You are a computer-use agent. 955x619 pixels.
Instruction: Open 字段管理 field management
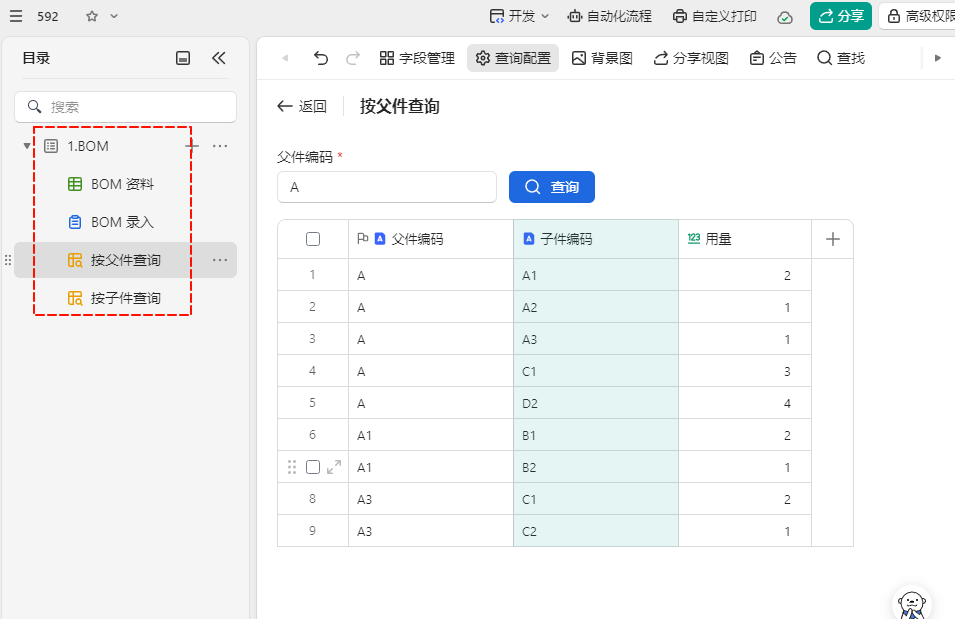point(417,58)
